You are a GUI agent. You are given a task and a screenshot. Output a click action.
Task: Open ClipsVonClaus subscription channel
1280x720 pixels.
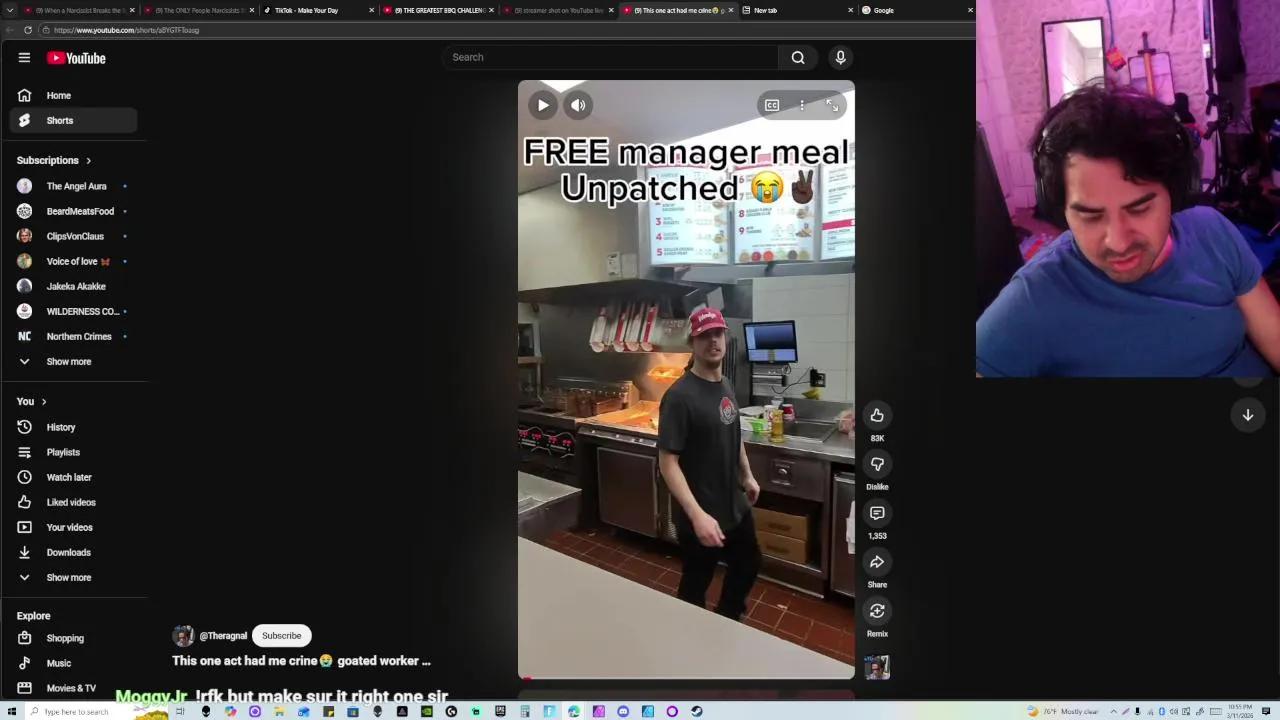point(73,236)
